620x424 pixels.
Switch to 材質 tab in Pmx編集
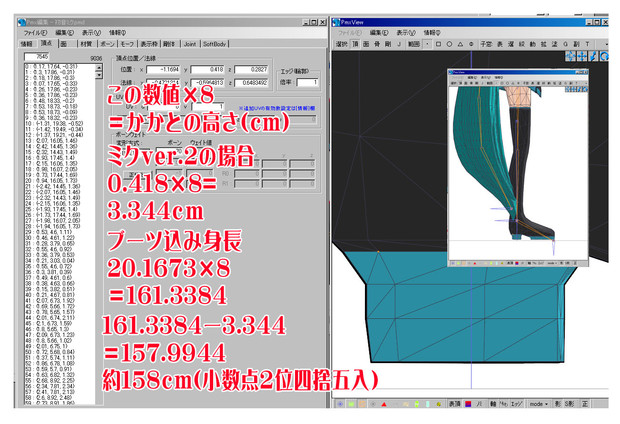86,44
